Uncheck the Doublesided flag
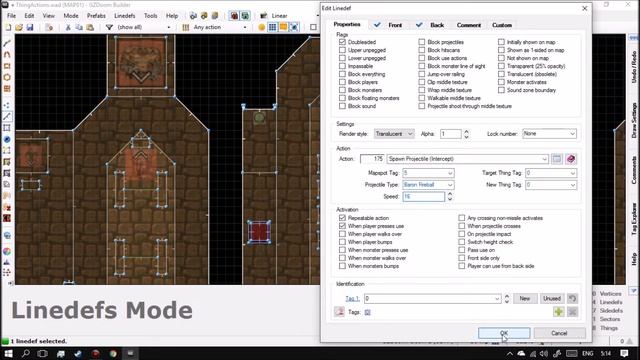Image resolution: width=640 pixels, height=360 pixels. tap(342, 42)
